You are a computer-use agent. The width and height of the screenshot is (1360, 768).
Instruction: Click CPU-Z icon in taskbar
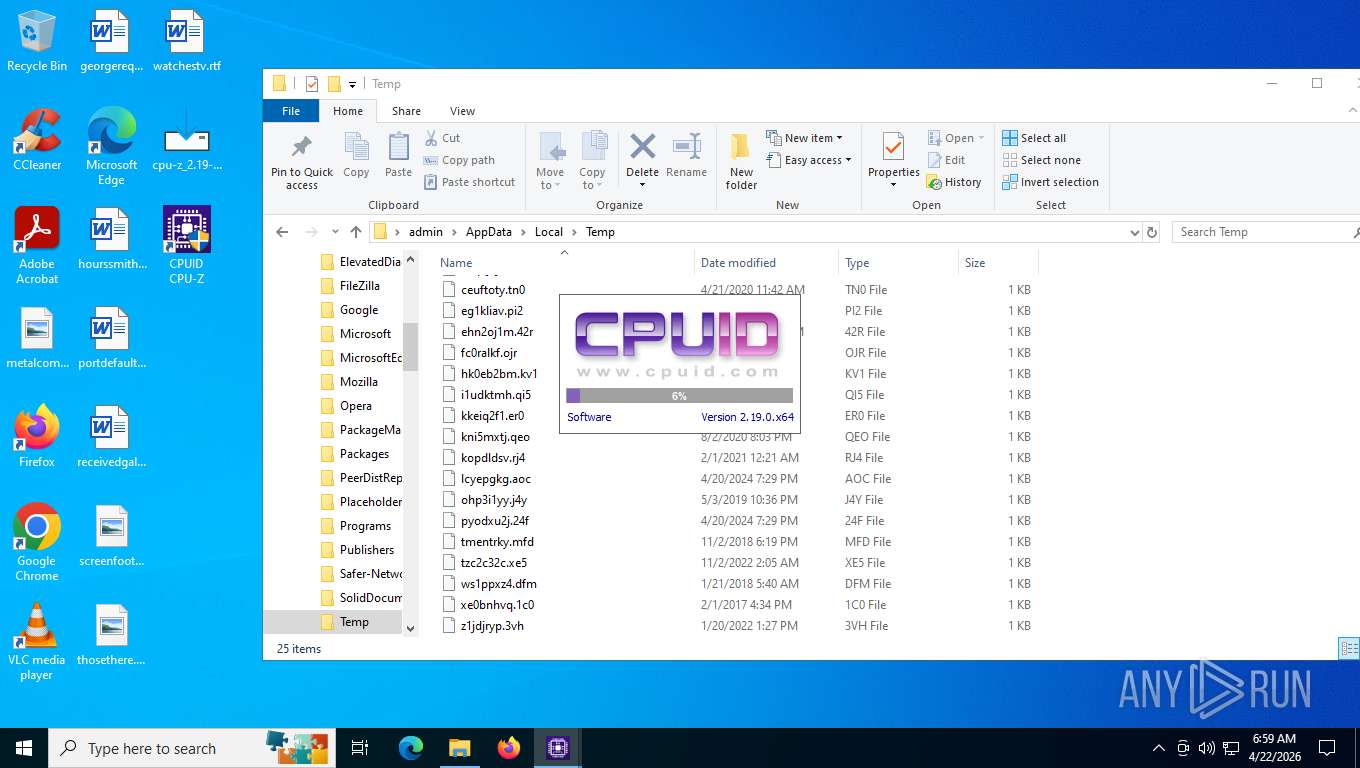[558, 748]
